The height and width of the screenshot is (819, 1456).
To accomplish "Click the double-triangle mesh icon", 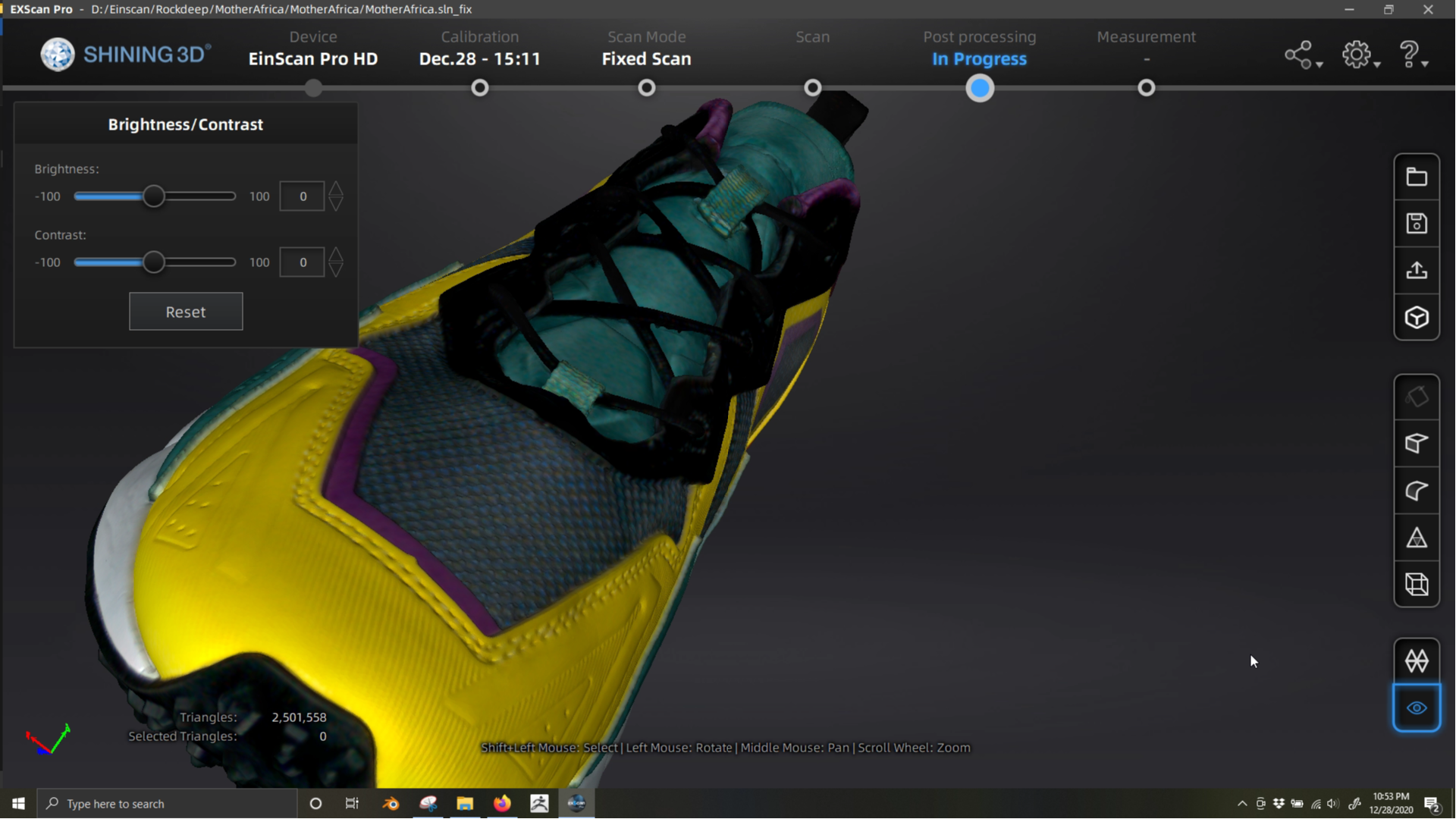I will coord(1417,661).
